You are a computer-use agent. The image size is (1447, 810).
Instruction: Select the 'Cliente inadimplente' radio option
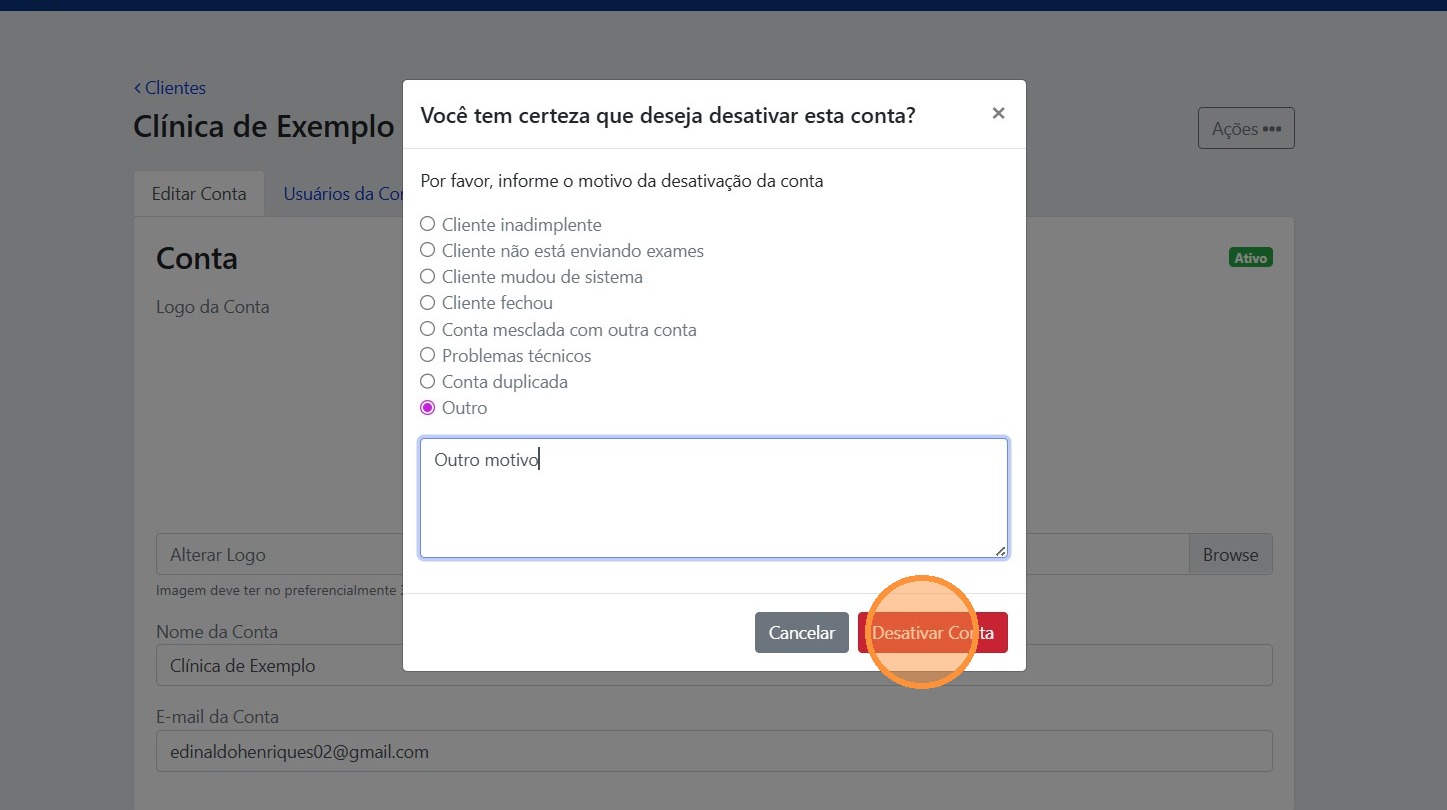(x=428, y=225)
